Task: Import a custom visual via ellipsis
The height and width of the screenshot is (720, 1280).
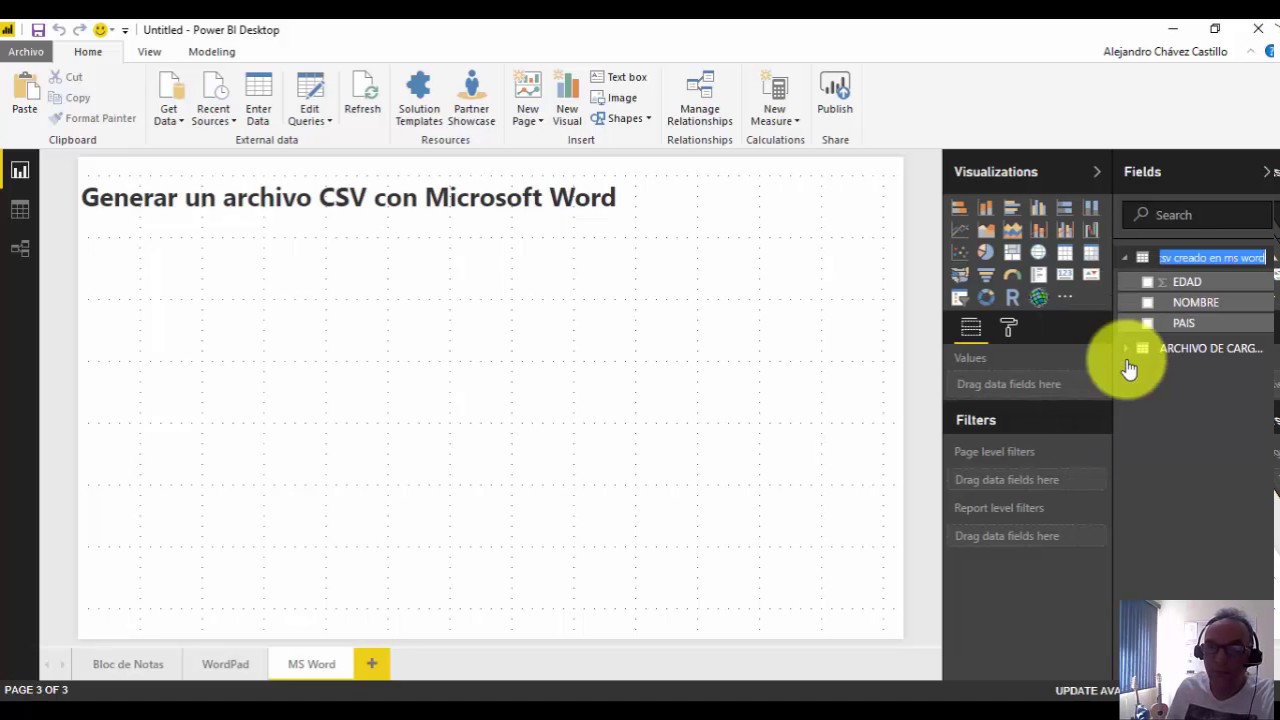Action: click(x=1065, y=297)
